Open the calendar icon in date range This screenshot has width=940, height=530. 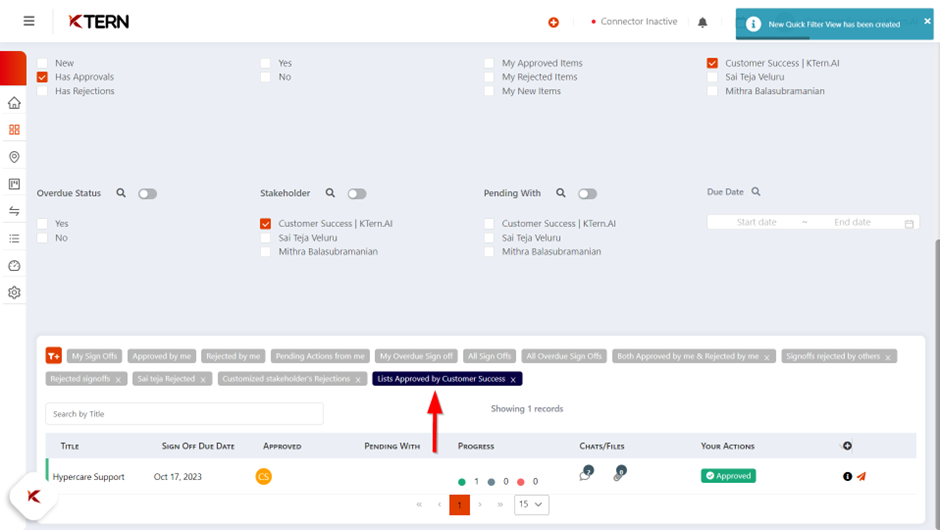tap(909, 223)
